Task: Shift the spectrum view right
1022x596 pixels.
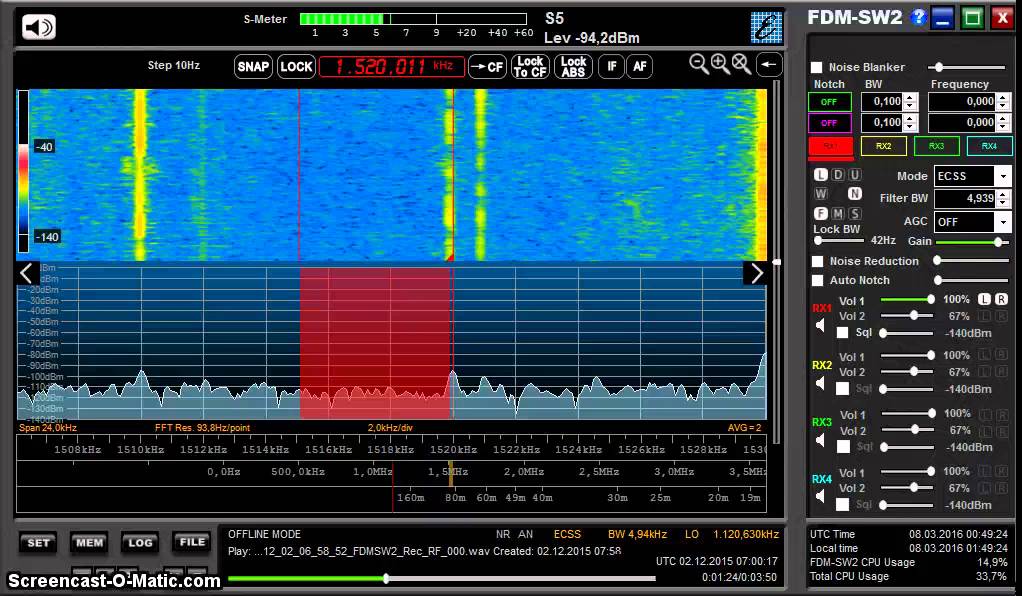Action: (755, 273)
